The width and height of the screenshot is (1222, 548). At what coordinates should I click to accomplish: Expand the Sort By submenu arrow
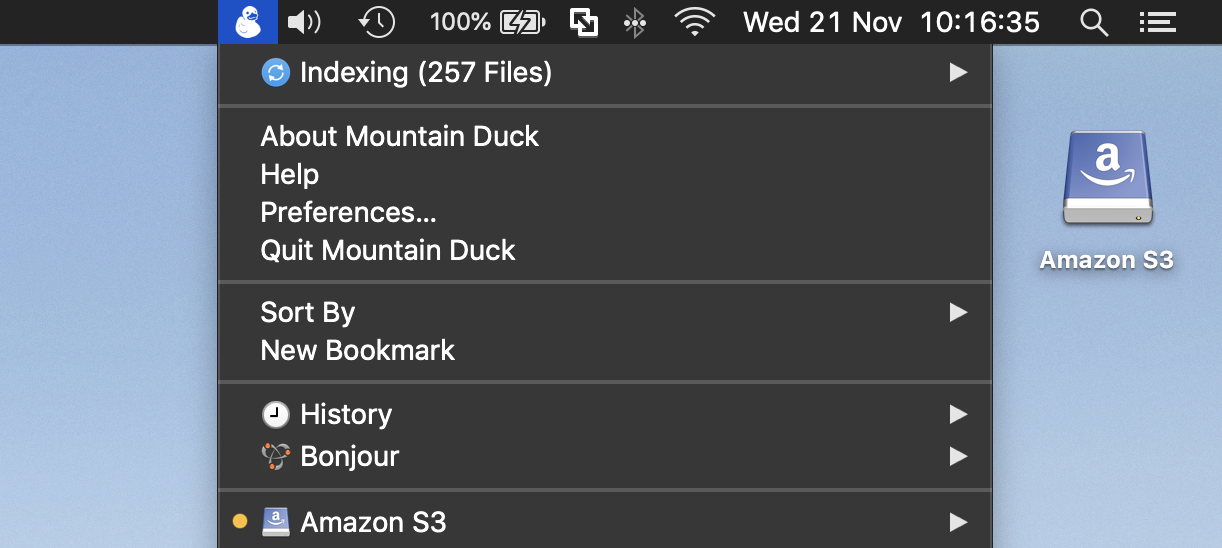tap(958, 312)
